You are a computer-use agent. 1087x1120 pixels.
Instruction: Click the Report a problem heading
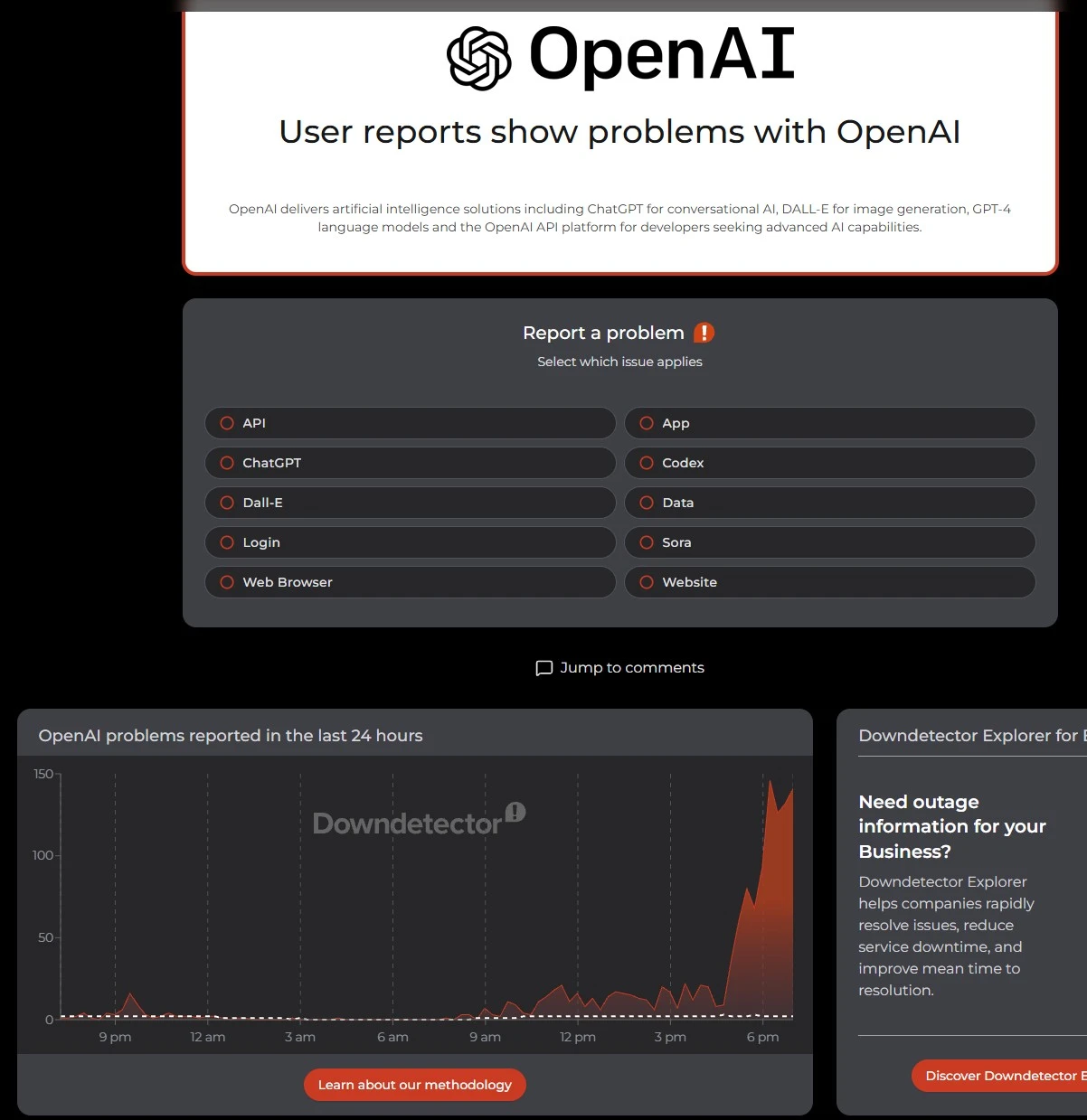click(x=603, y=333)
